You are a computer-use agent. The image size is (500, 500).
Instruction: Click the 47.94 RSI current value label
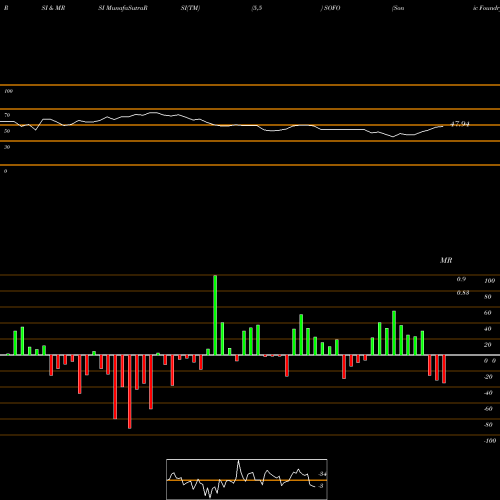tap(460, 124)
